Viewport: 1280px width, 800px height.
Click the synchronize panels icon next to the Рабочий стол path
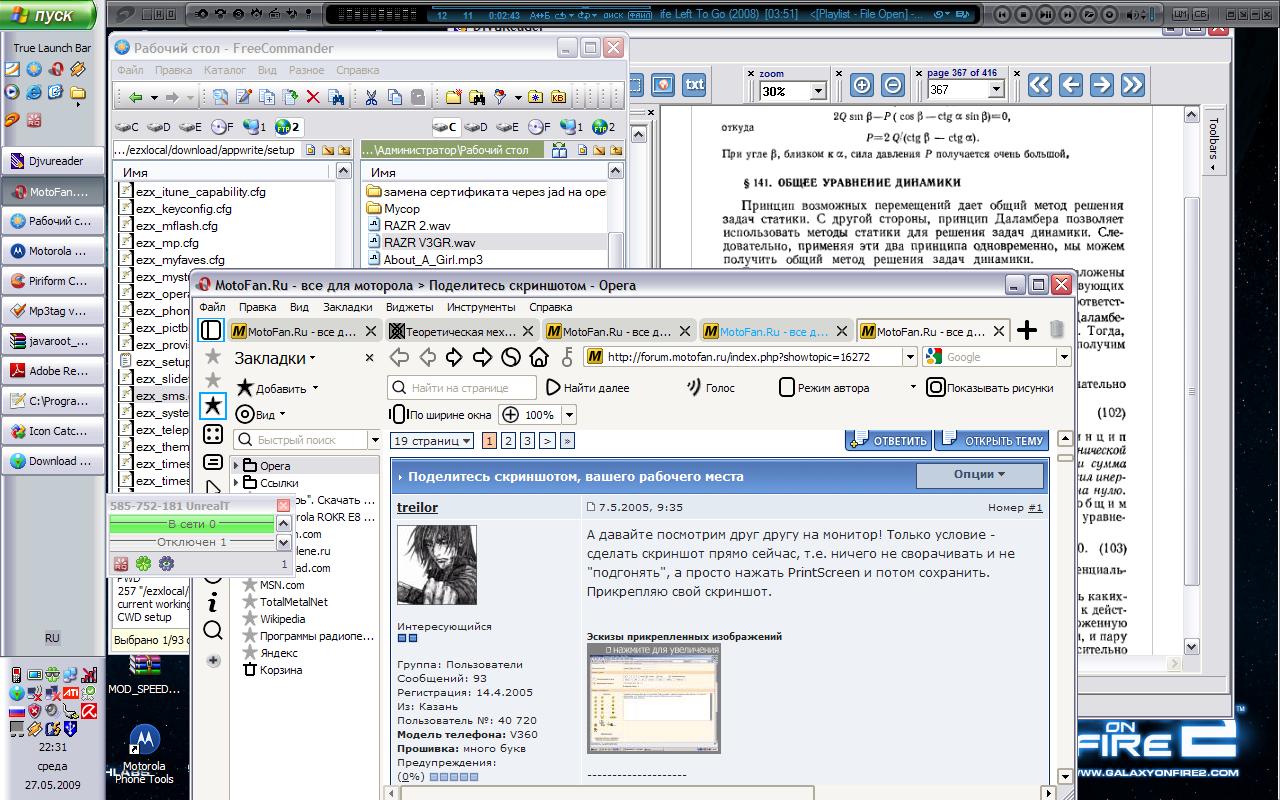(560, 150)
